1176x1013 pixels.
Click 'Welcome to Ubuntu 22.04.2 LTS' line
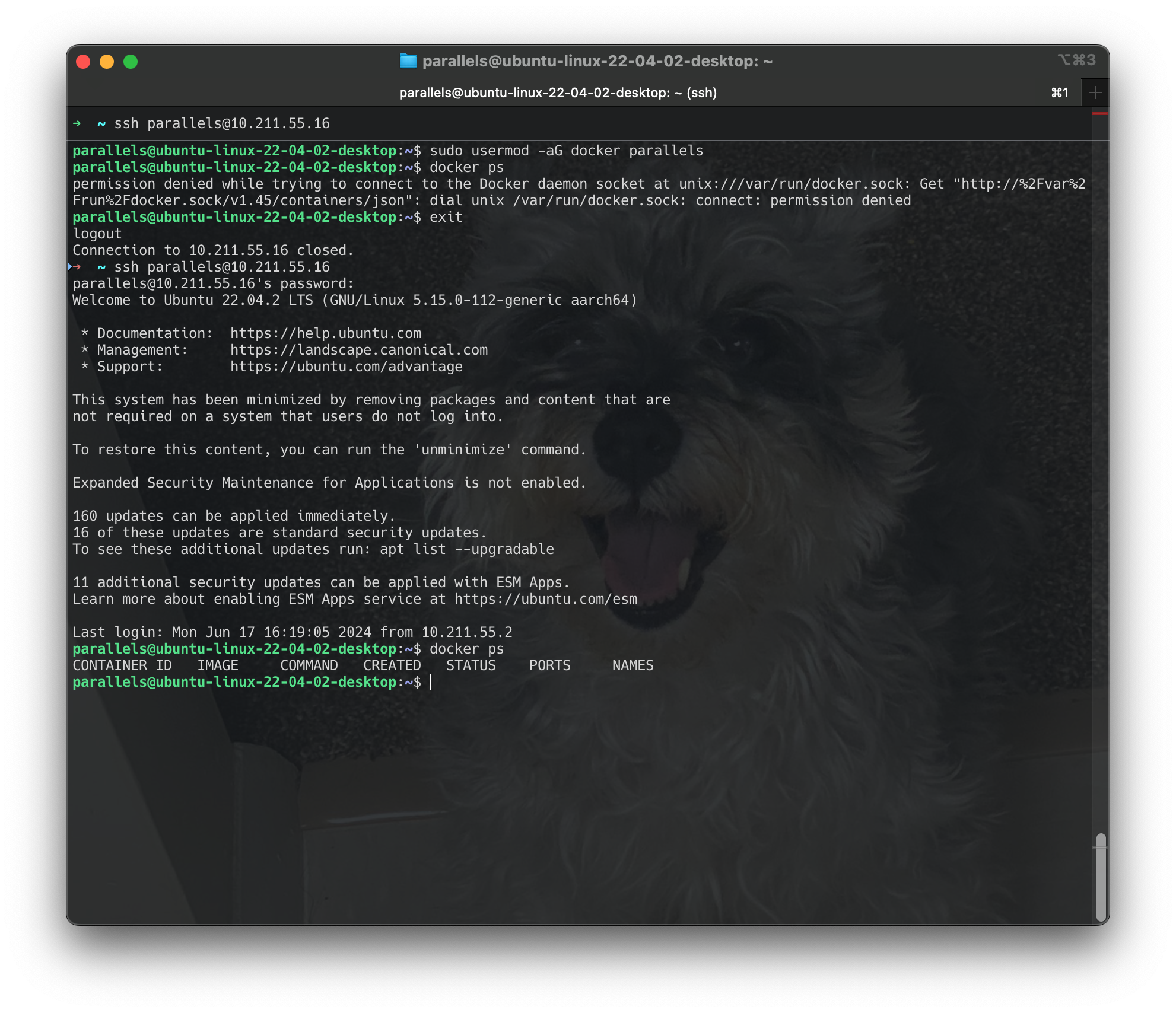pyautogui.click(x=355, y=300)
